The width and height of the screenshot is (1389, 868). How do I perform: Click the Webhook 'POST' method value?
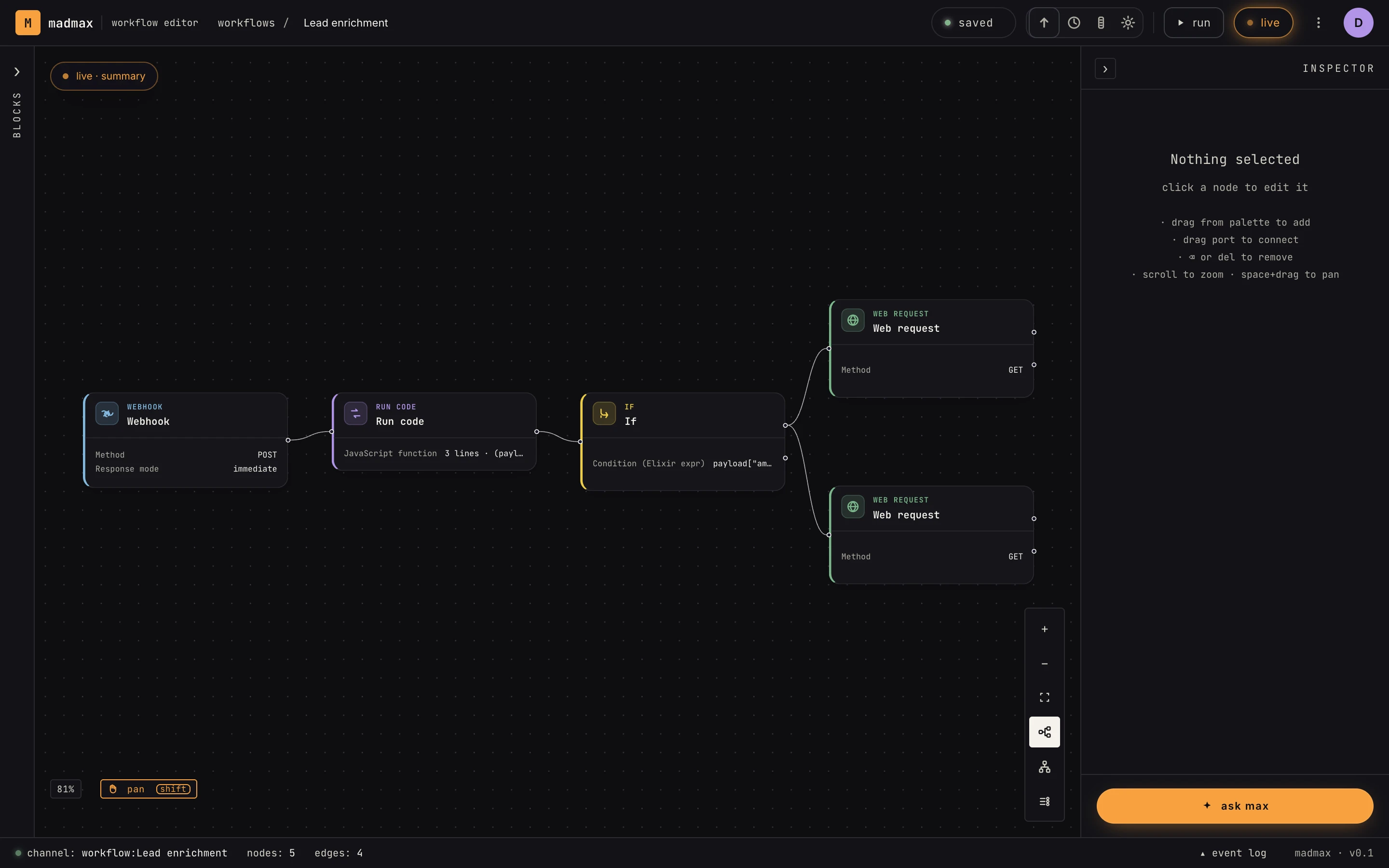267,455
